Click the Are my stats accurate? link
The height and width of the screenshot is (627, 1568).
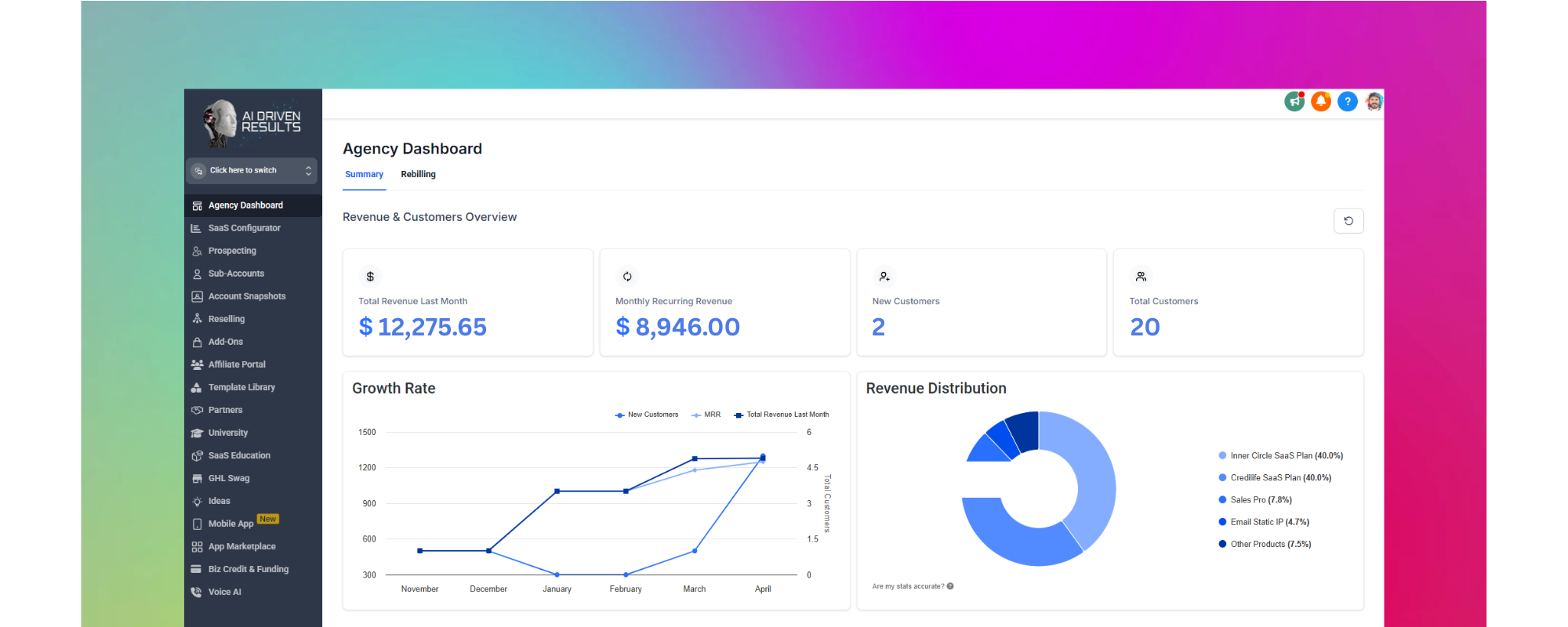(x=908, y=586)
